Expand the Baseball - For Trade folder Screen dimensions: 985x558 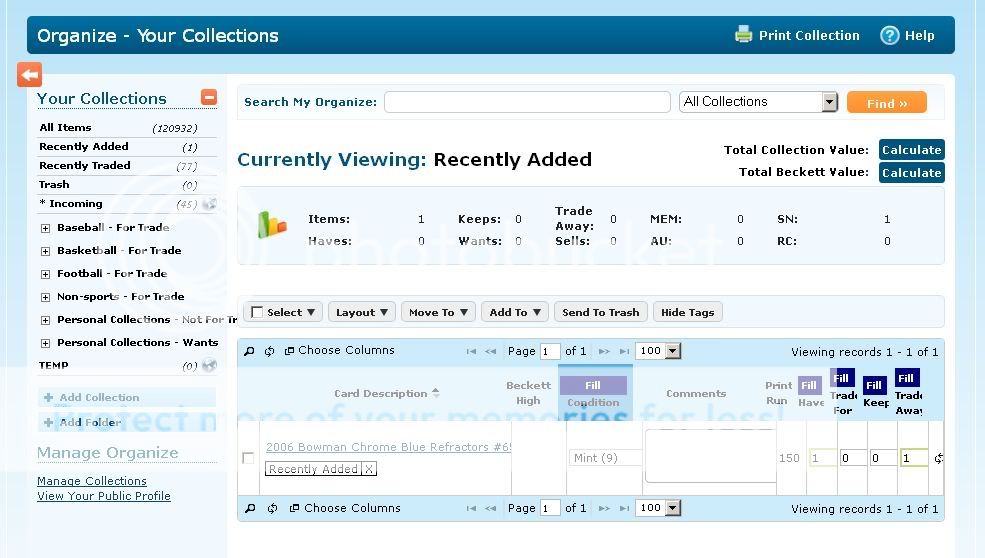[45, 228]
